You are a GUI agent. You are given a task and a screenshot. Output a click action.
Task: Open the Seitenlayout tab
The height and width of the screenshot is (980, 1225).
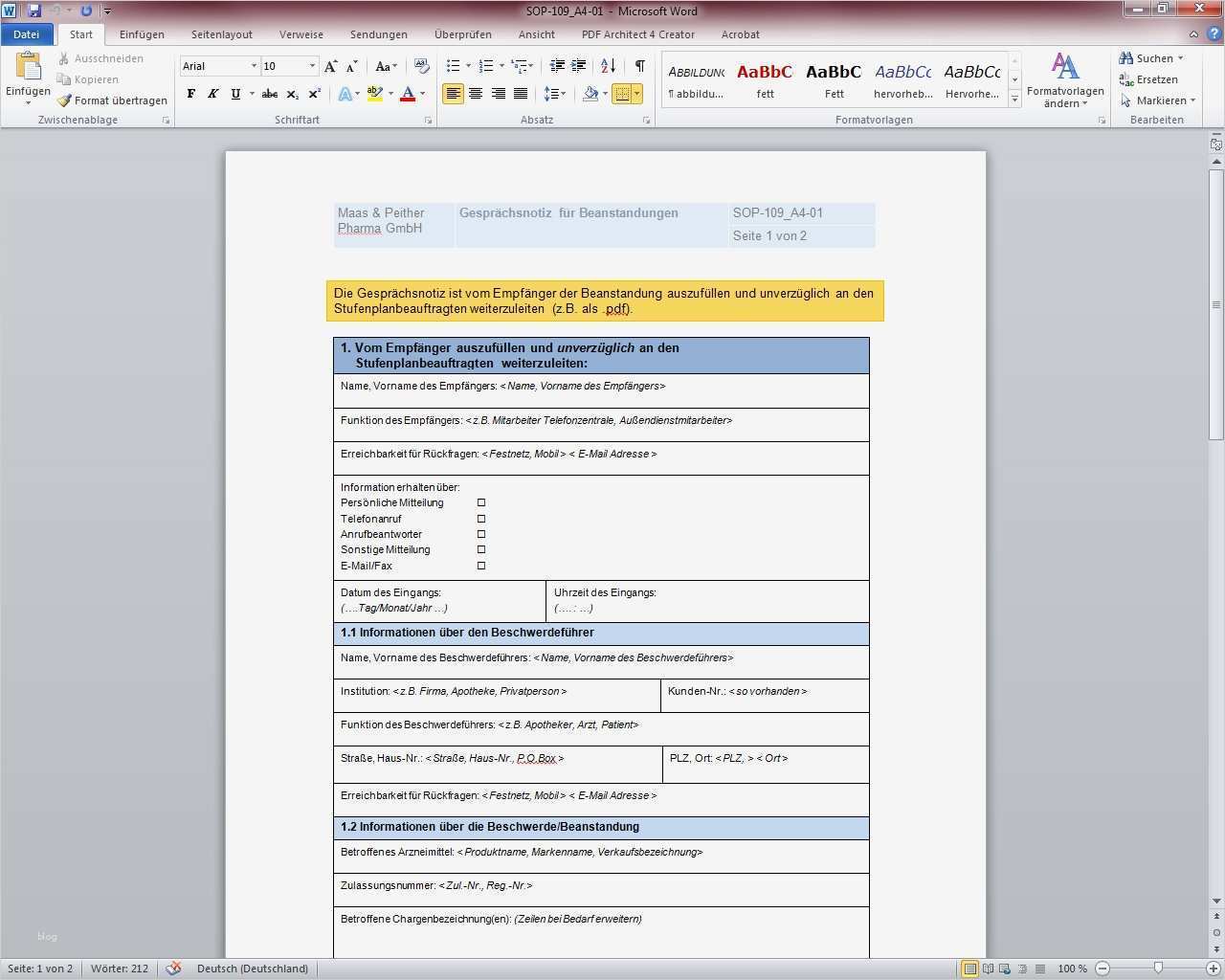pyautogui.click(x=221, y=34)
